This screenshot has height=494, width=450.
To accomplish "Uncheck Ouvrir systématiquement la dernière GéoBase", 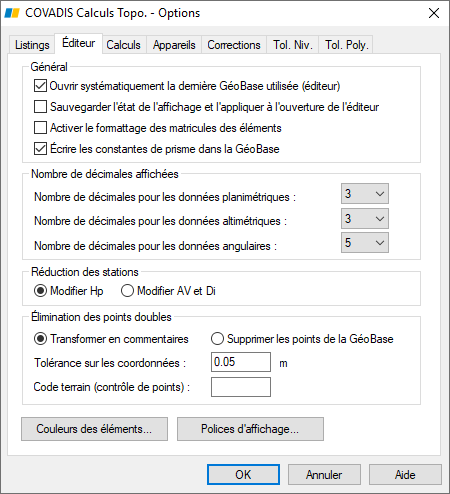I will 40,86.
